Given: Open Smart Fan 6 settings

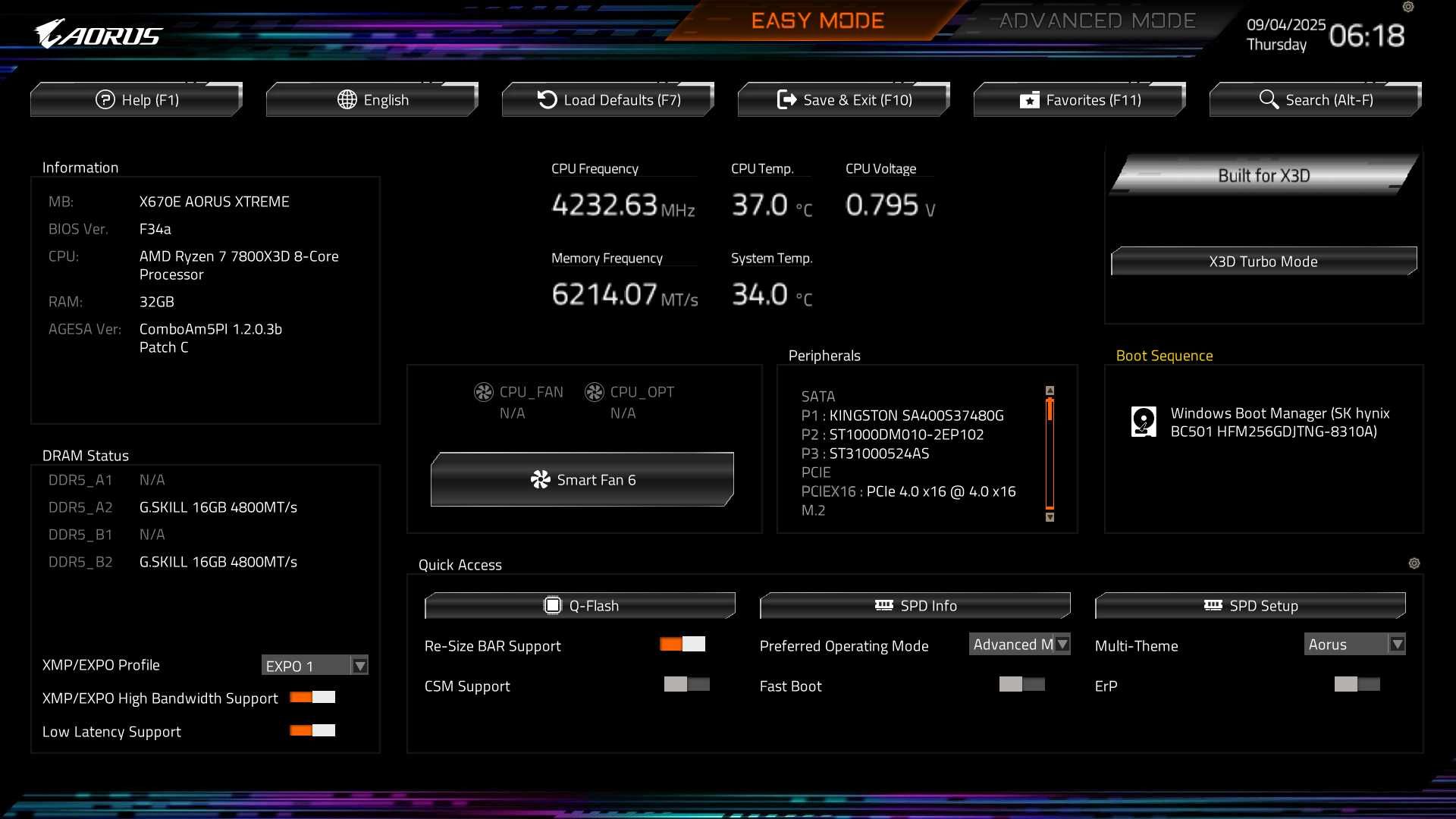Looking at the screenshot, I should point(582,479).
